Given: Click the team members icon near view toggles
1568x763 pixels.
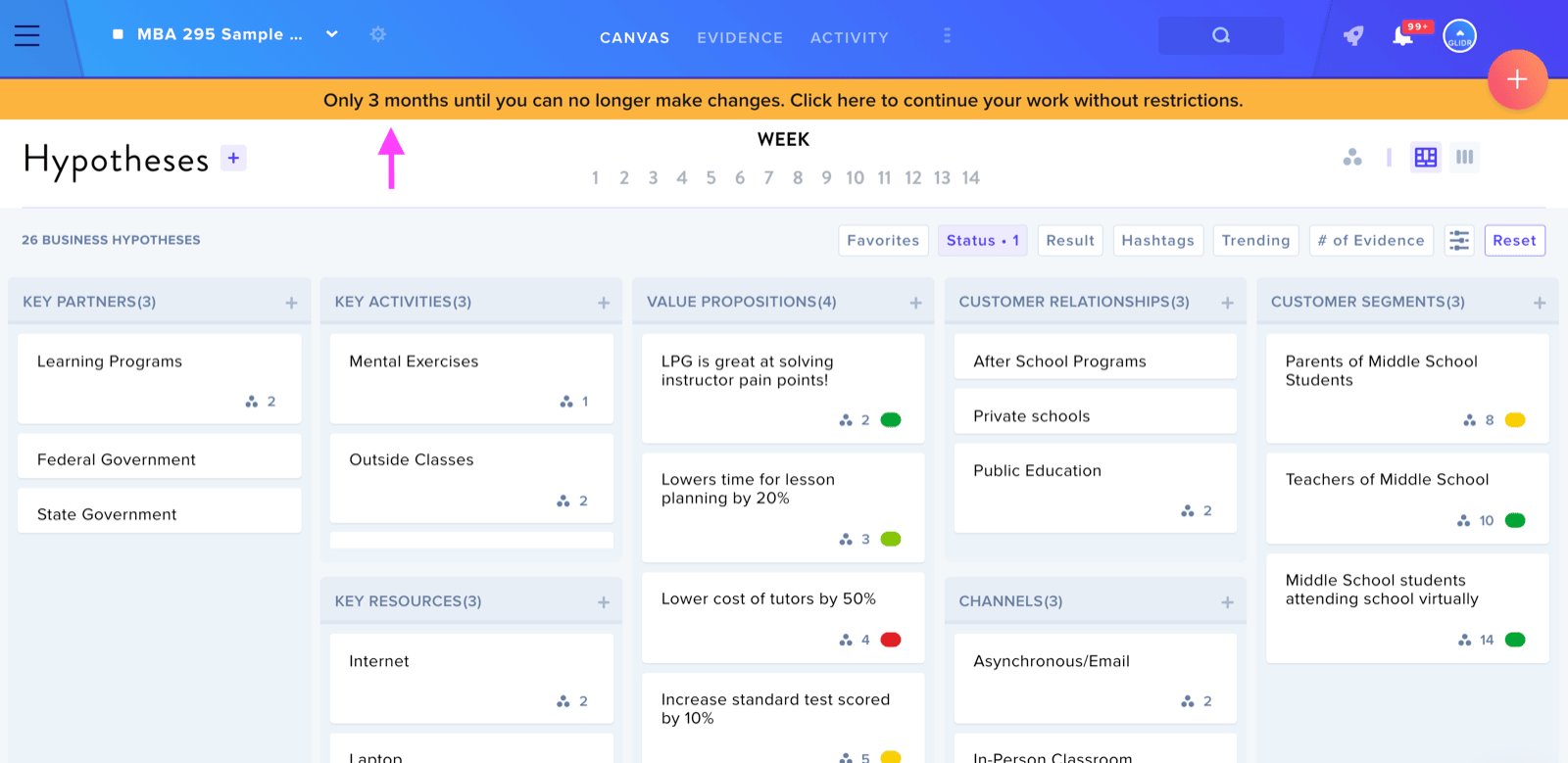Looking at the screenshot, I should (1352, 157).
